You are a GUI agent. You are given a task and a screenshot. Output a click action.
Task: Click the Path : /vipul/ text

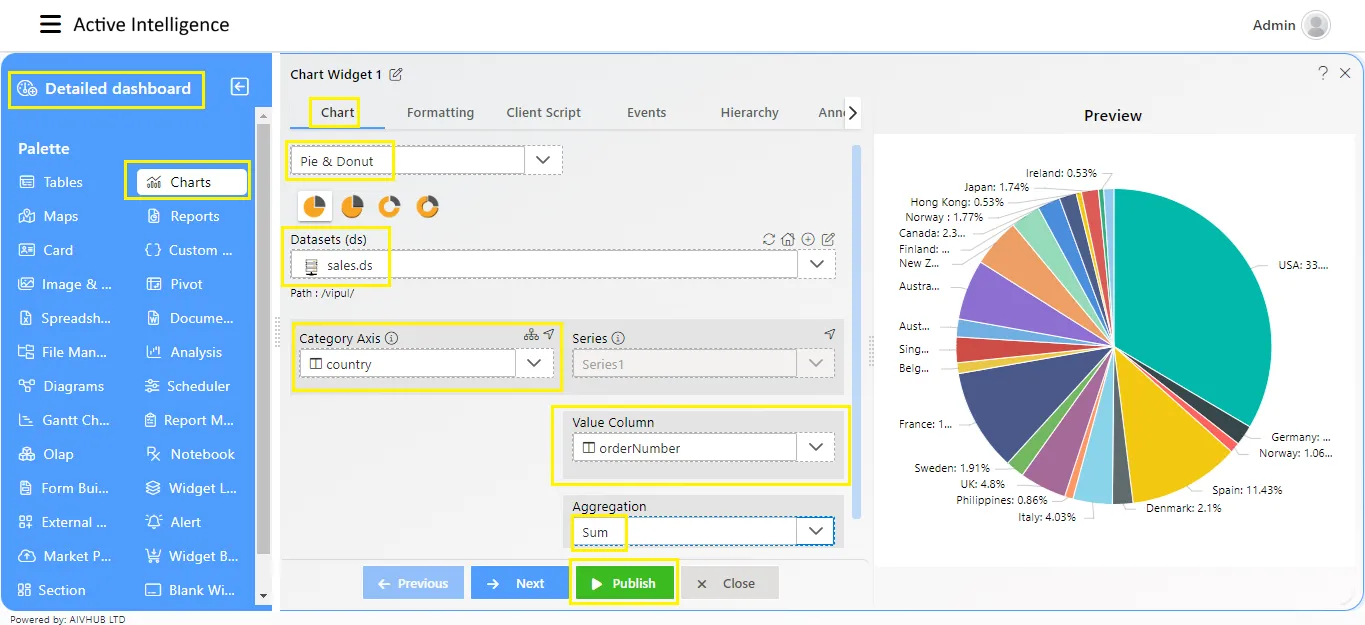coord(322,293)
